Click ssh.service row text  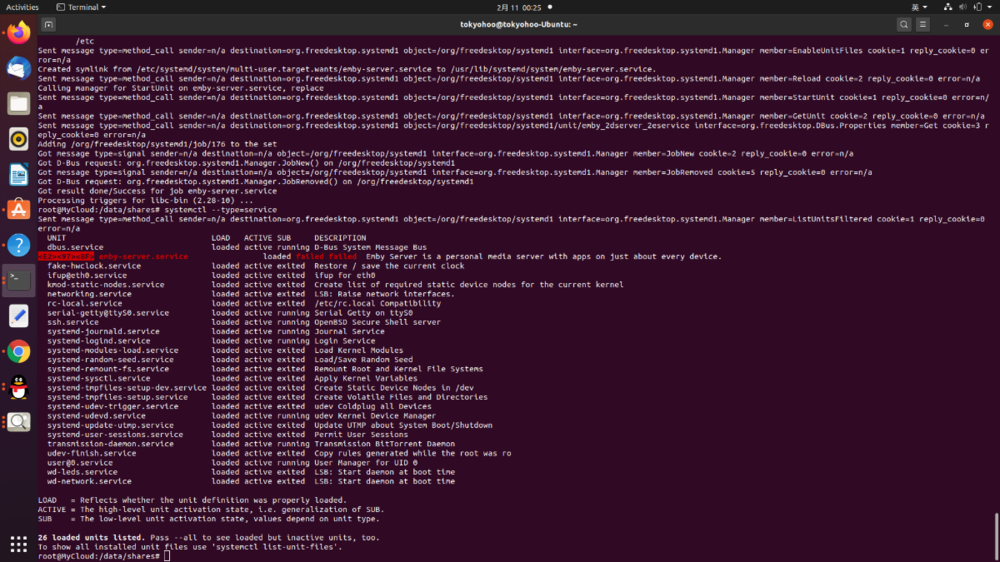[x=73, y=322]
